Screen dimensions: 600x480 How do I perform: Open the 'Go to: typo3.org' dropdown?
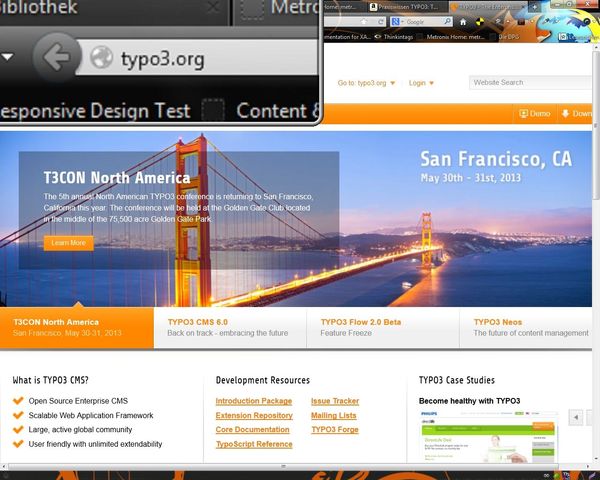pyautogui.click(x=366, y=83)
